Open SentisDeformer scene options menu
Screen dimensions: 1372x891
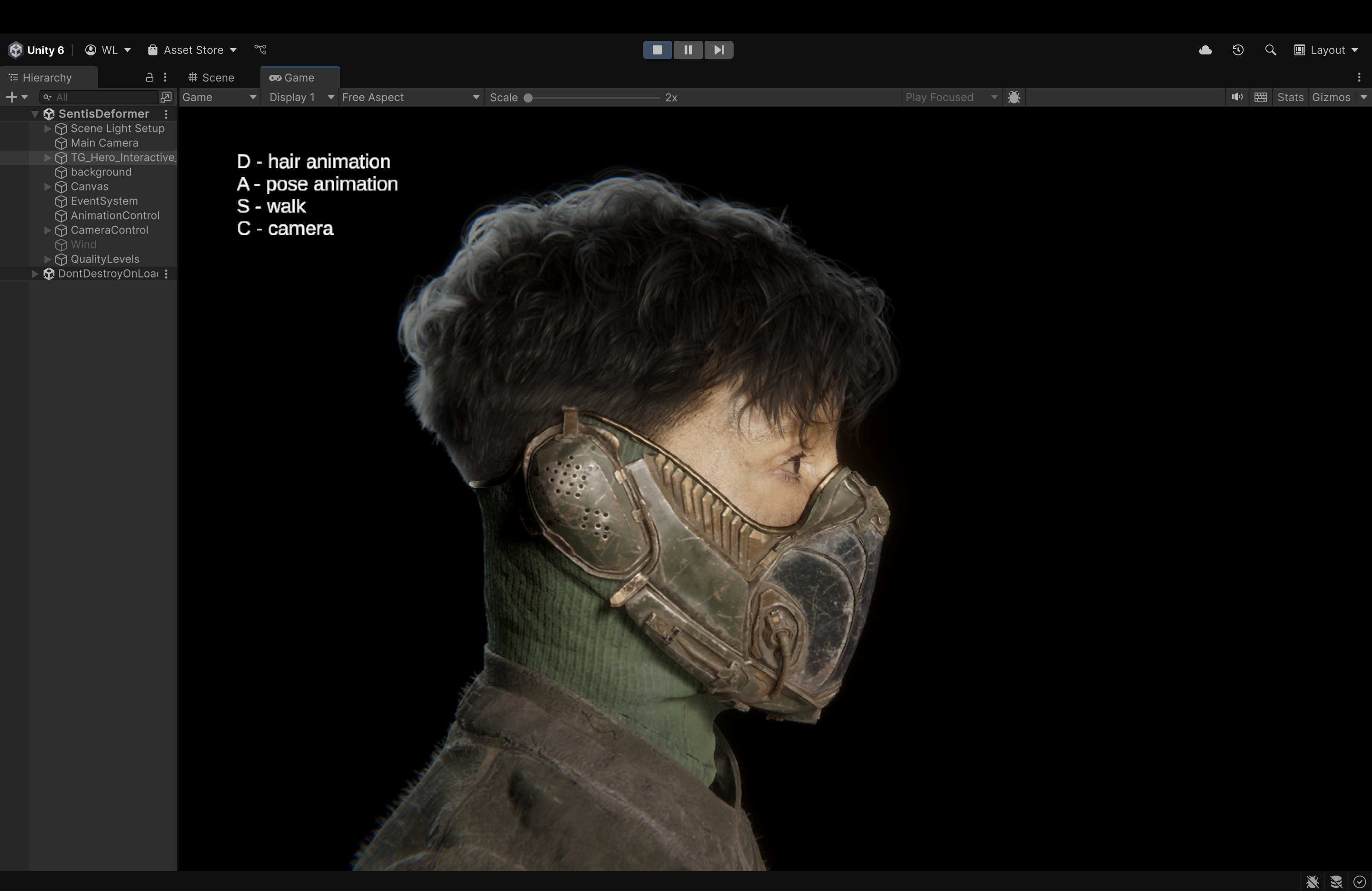click(166, 114)
